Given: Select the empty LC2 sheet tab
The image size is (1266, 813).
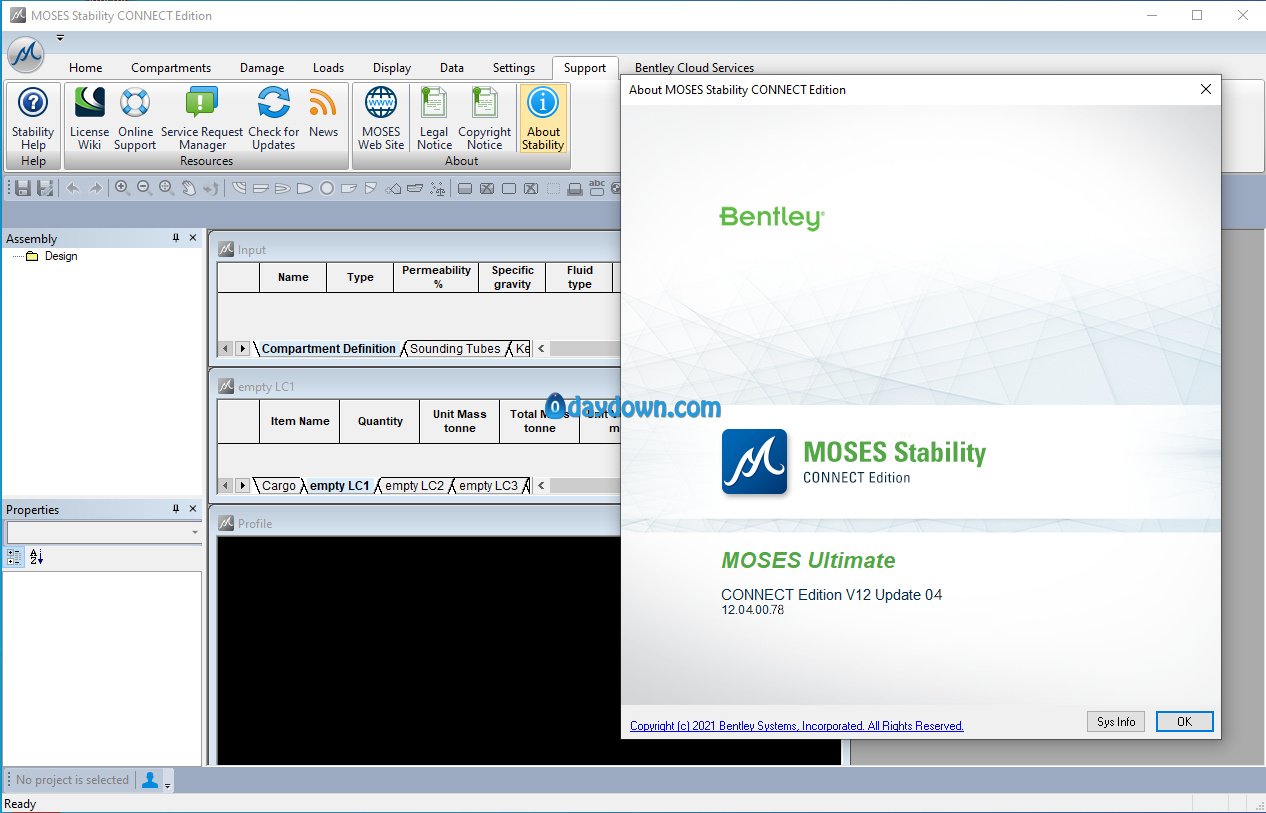Looking at the screenshot, I should pos(414,486).
